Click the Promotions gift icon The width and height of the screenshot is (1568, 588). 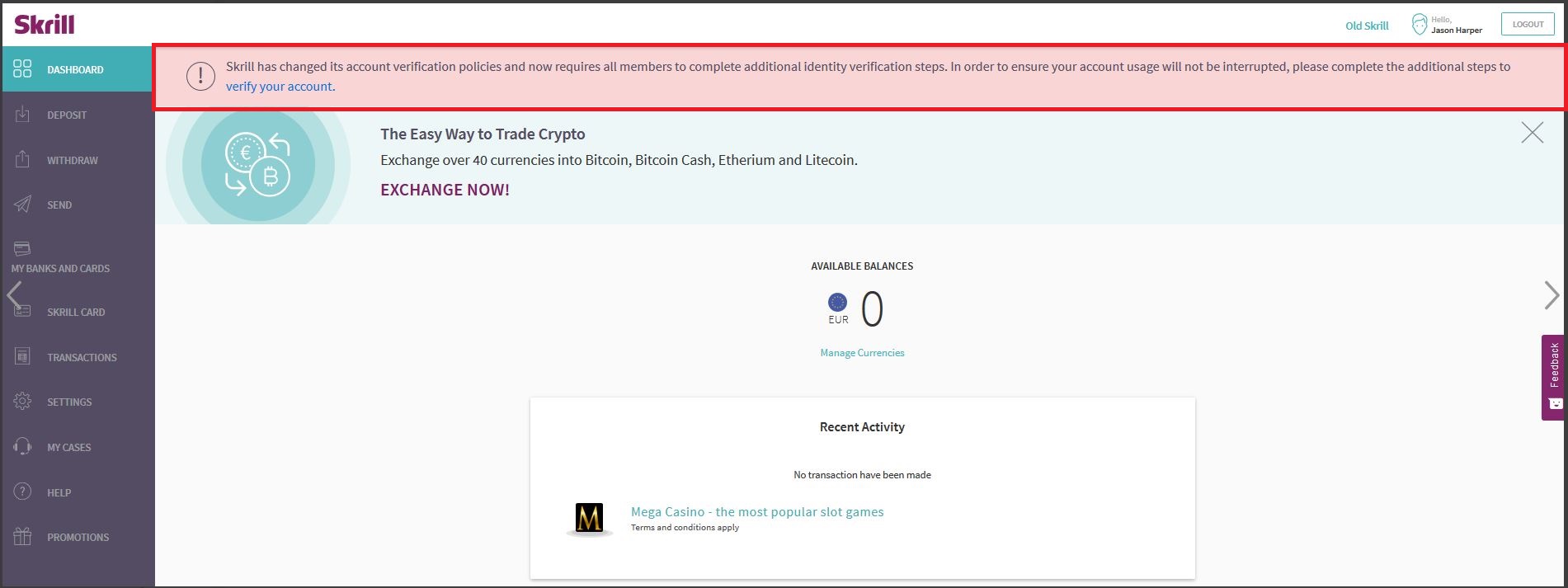(22, 536)
